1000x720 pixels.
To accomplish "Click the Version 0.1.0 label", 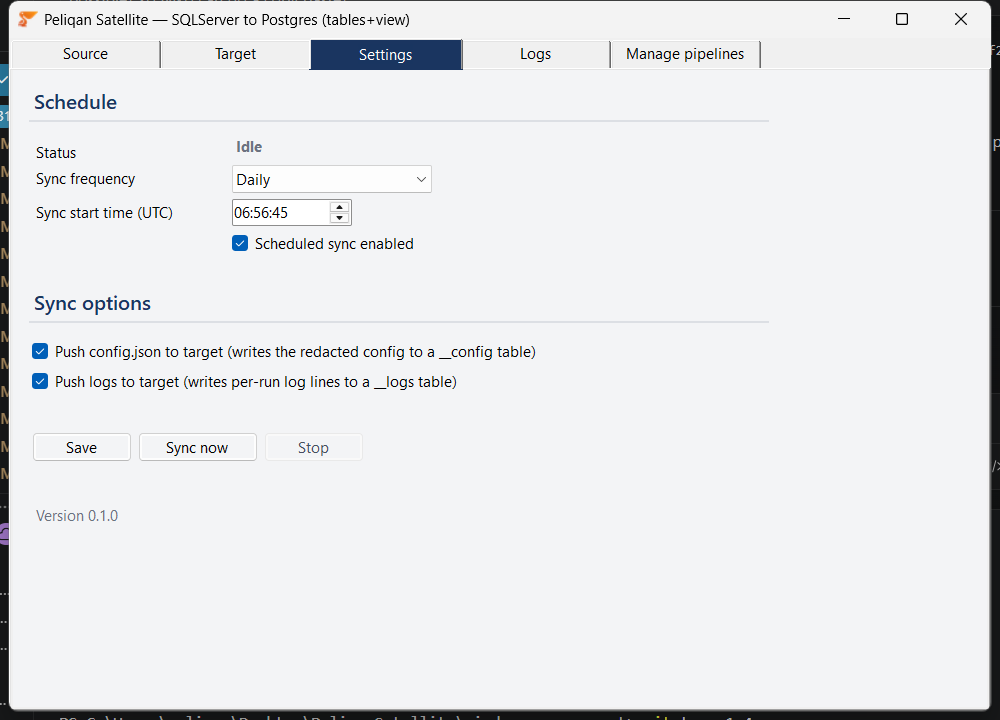I will 77,515.
